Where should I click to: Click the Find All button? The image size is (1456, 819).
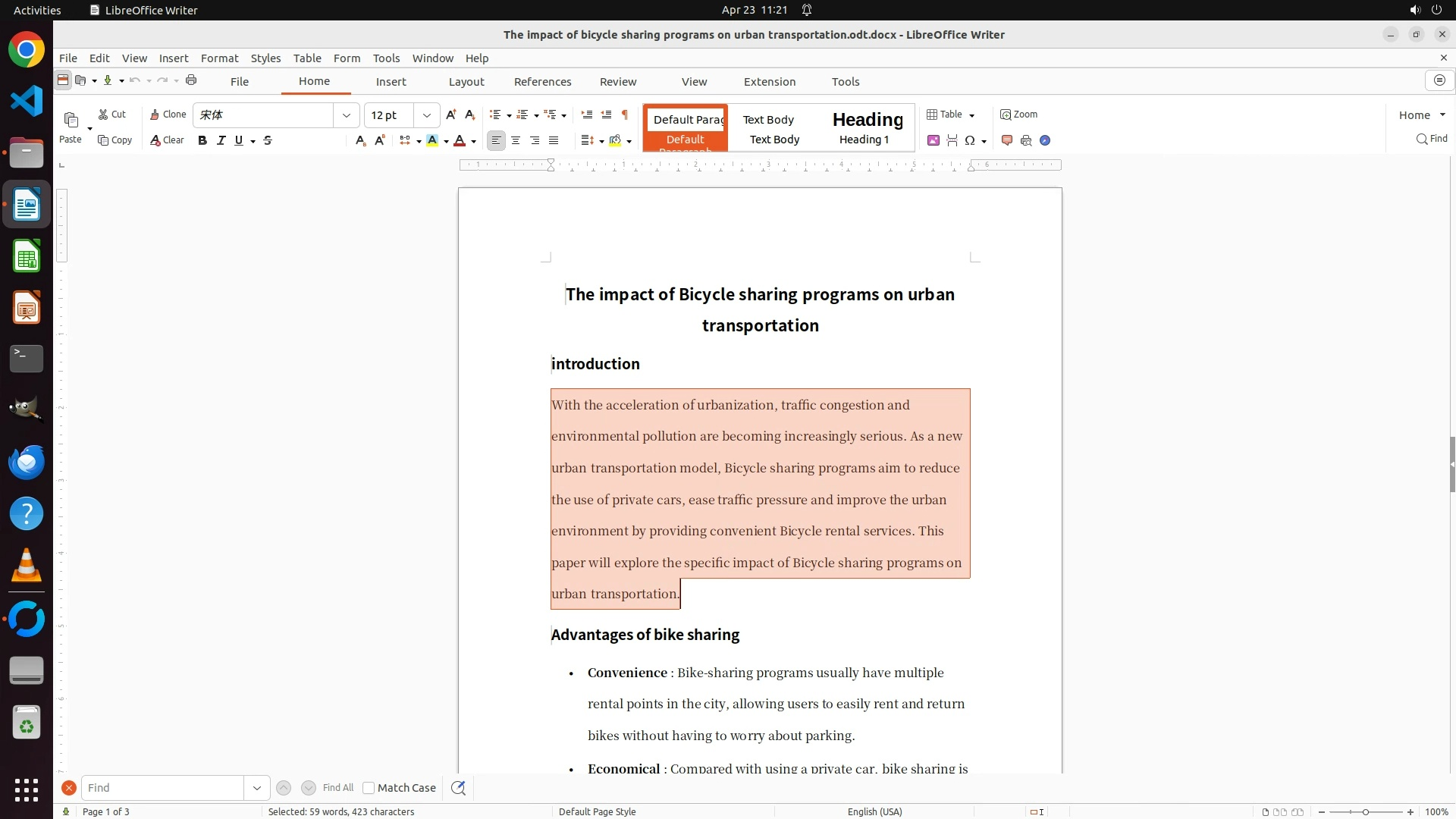tap(337, 788)
